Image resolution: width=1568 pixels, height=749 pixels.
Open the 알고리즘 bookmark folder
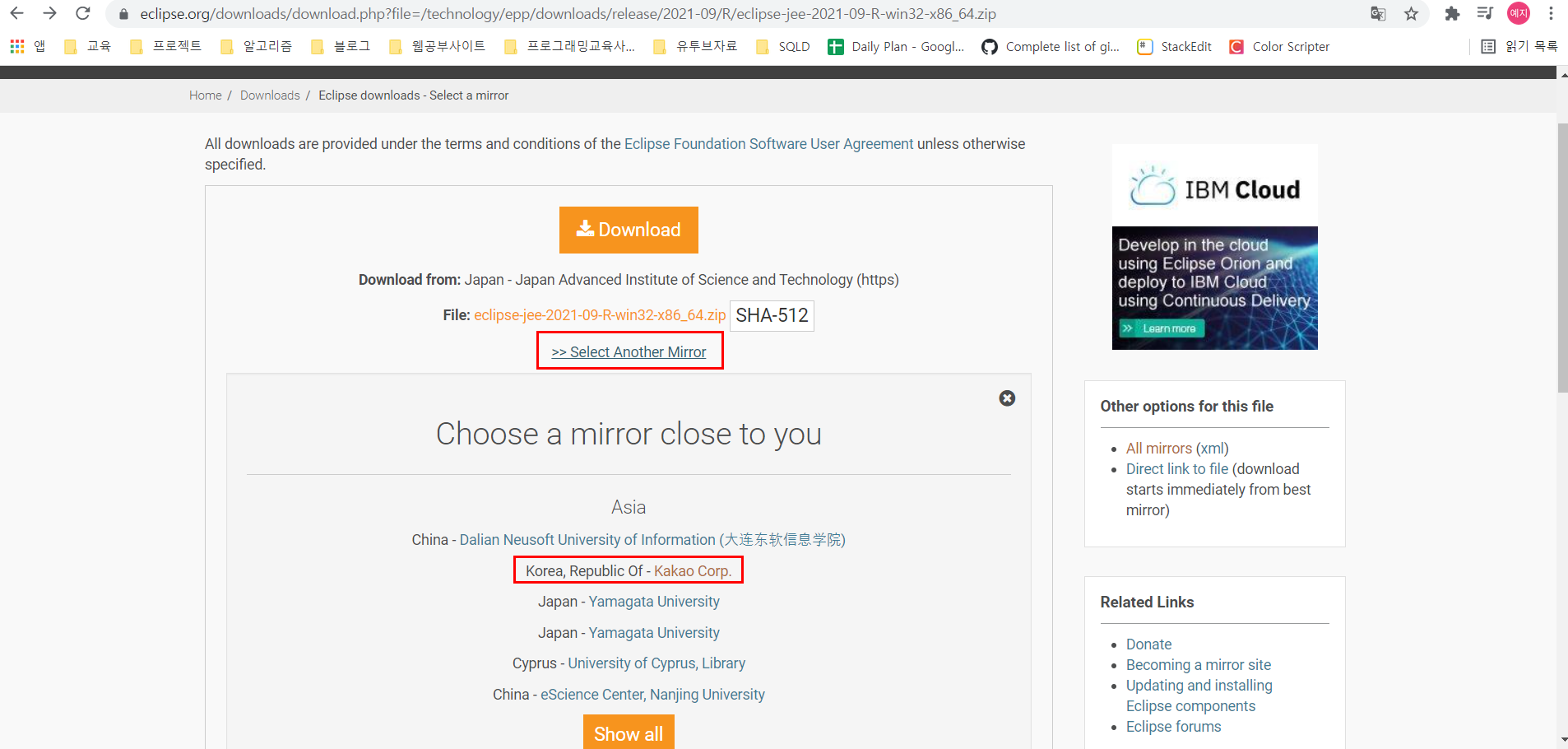(256, 46)
